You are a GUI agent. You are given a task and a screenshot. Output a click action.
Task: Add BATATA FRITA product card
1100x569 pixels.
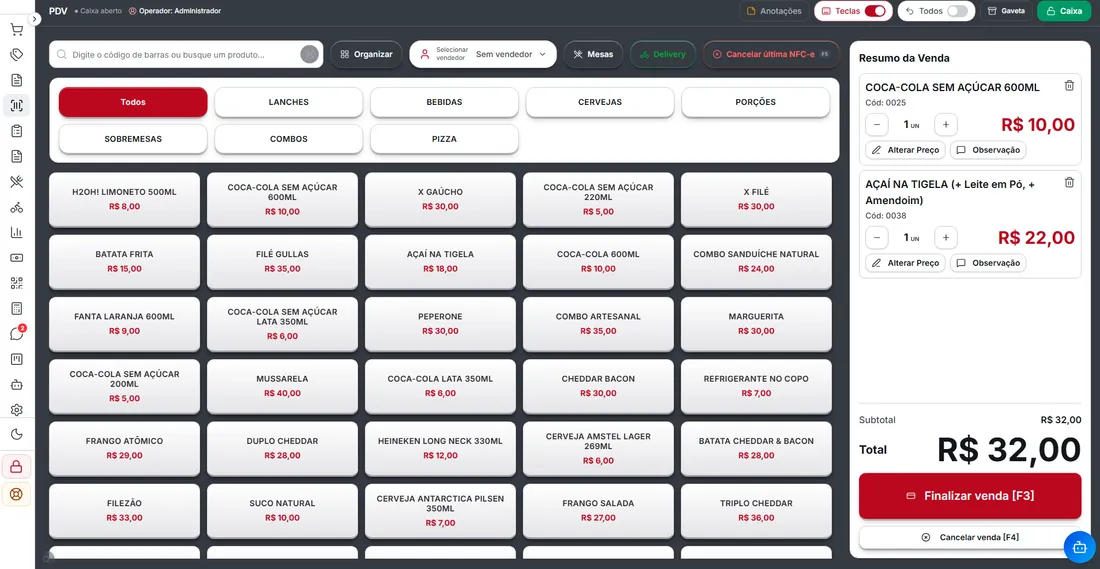[x=125, y=262]
